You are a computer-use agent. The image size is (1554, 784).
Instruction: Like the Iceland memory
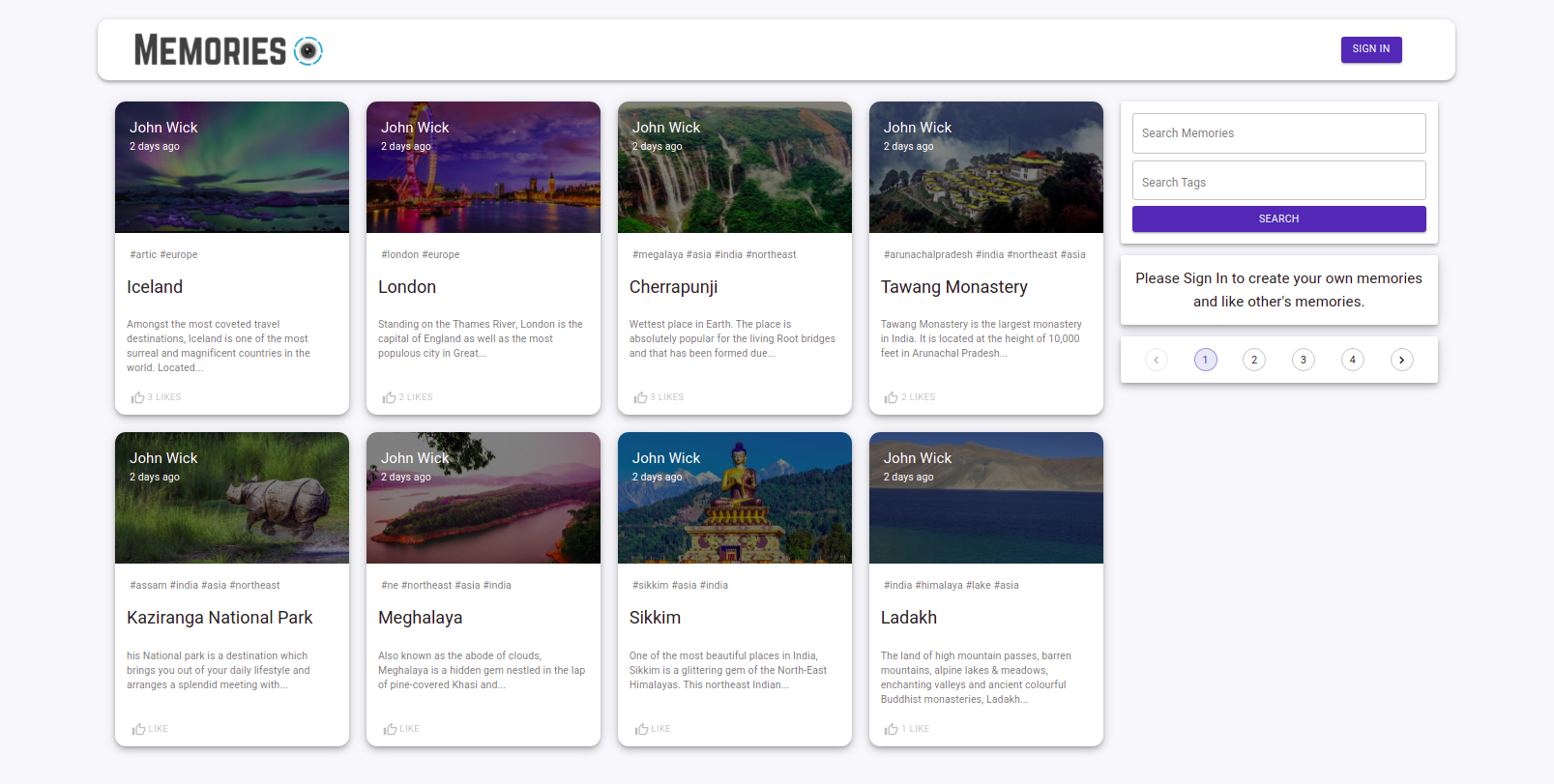click(156, 397)
